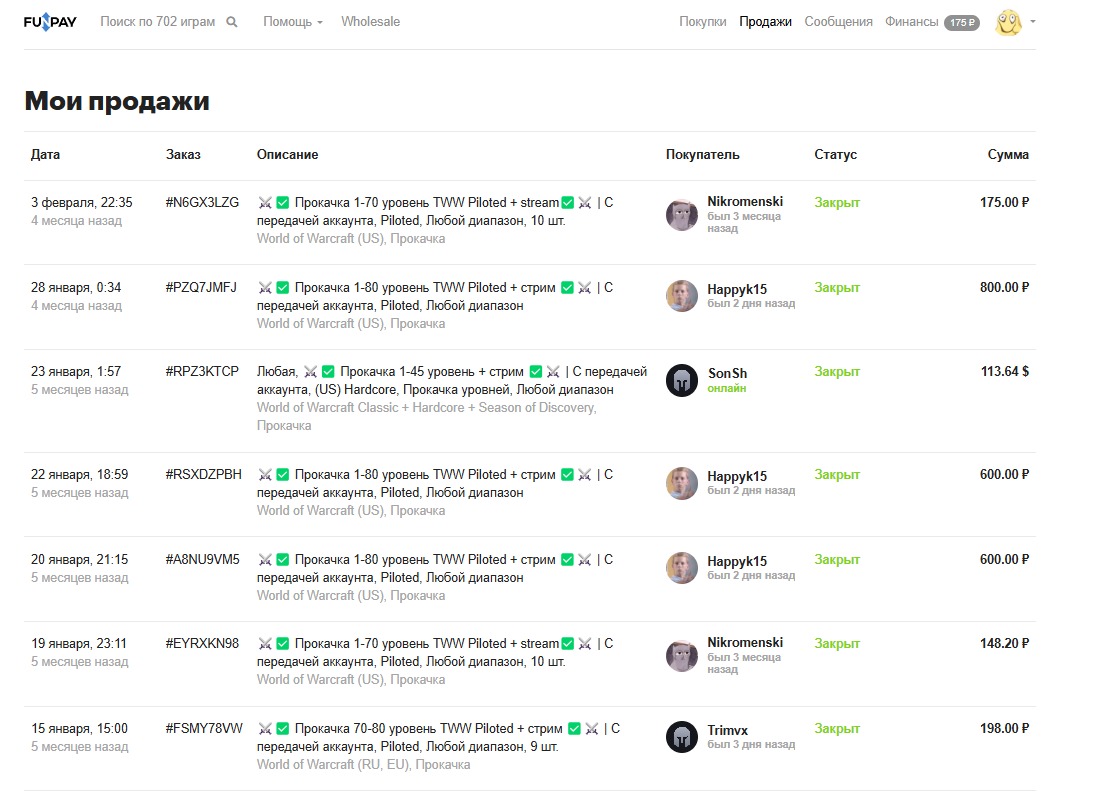
Task: Open buyer Nikromenski in order #EYRXKN98
Action: [x=745, y=643]
